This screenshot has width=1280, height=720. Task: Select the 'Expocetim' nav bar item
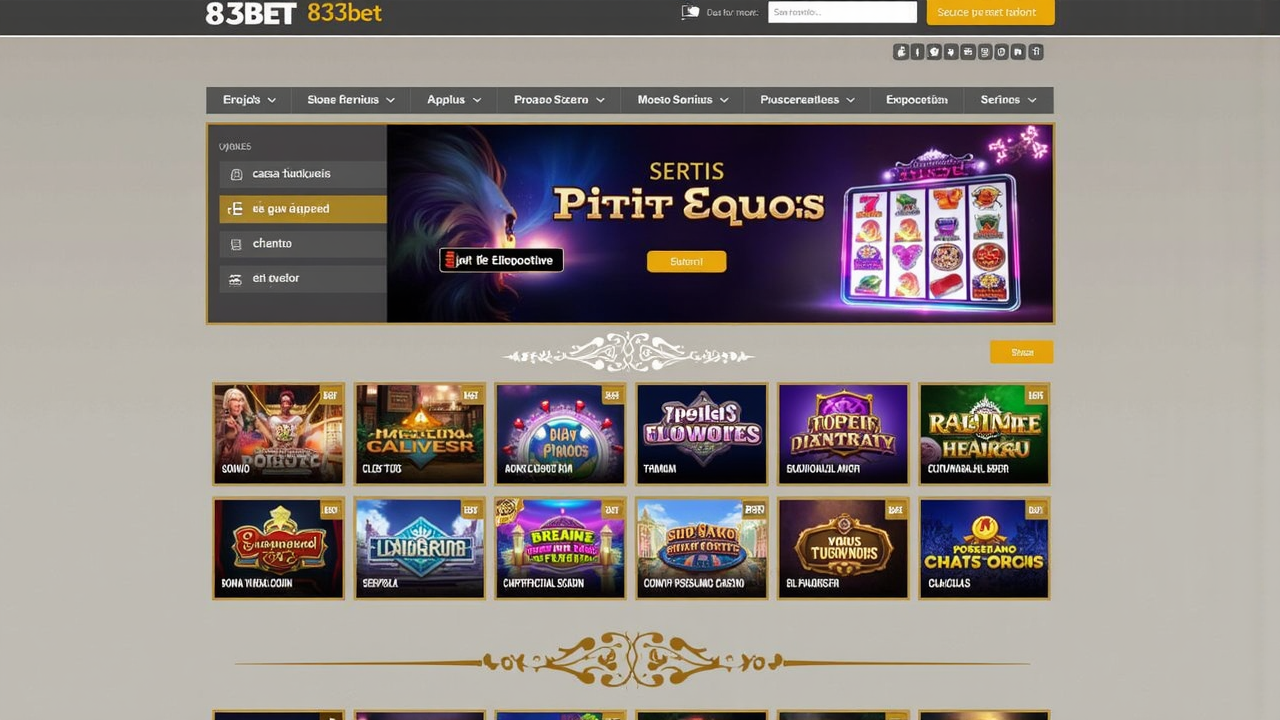tap(917, 100)
